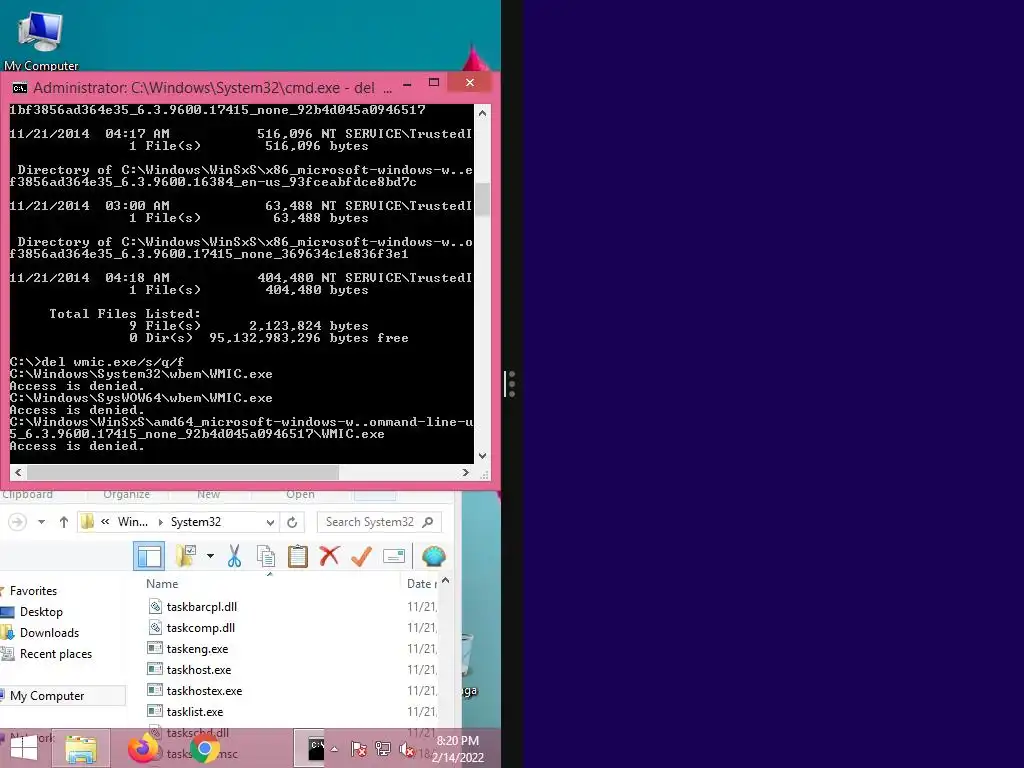The height and width of the screenshot is (768, 1024).
Task: Open the Open ribbon group label
Action: click(x=300, y=494)
